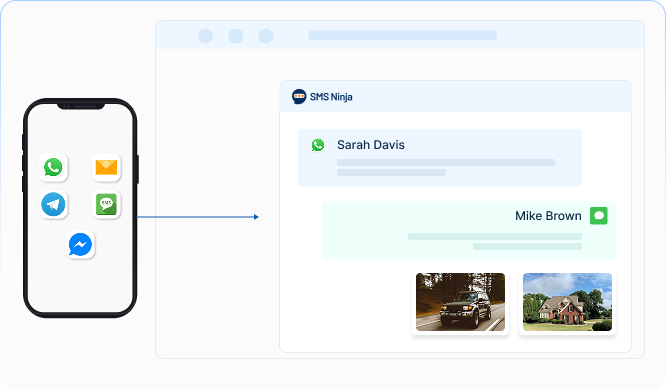Click the green message icon beside Mike Brown
This screenshot has height=390, width=666.
(x=598, y=216)
